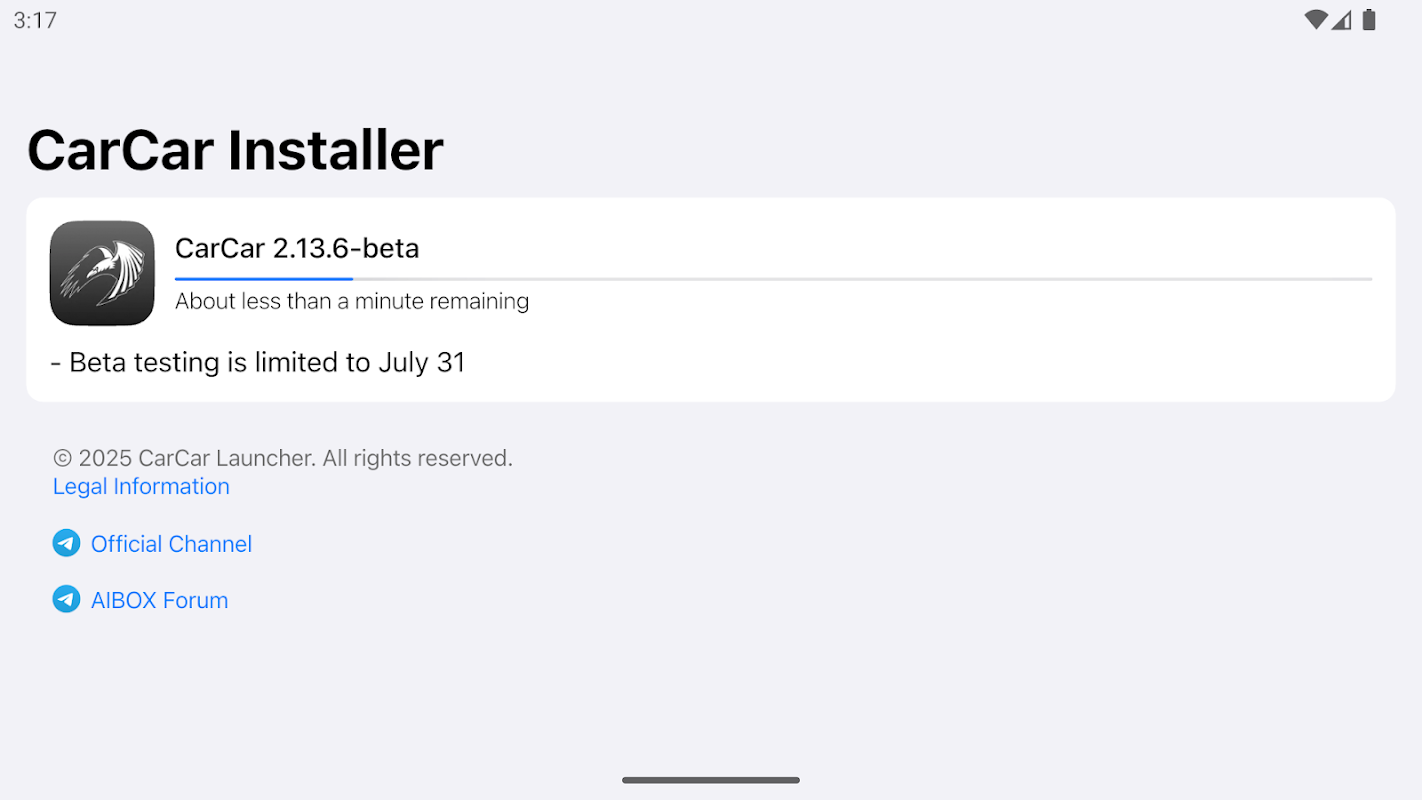Tap the bottom navigation gesture handle
This screenshot has height=800, width=1422.
coord(710,780)
